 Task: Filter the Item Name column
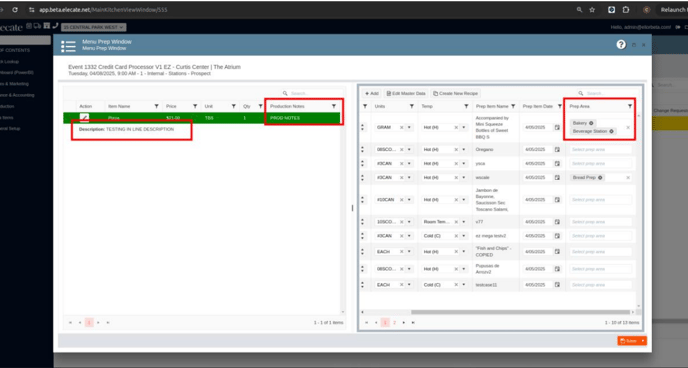coord(156,107)
